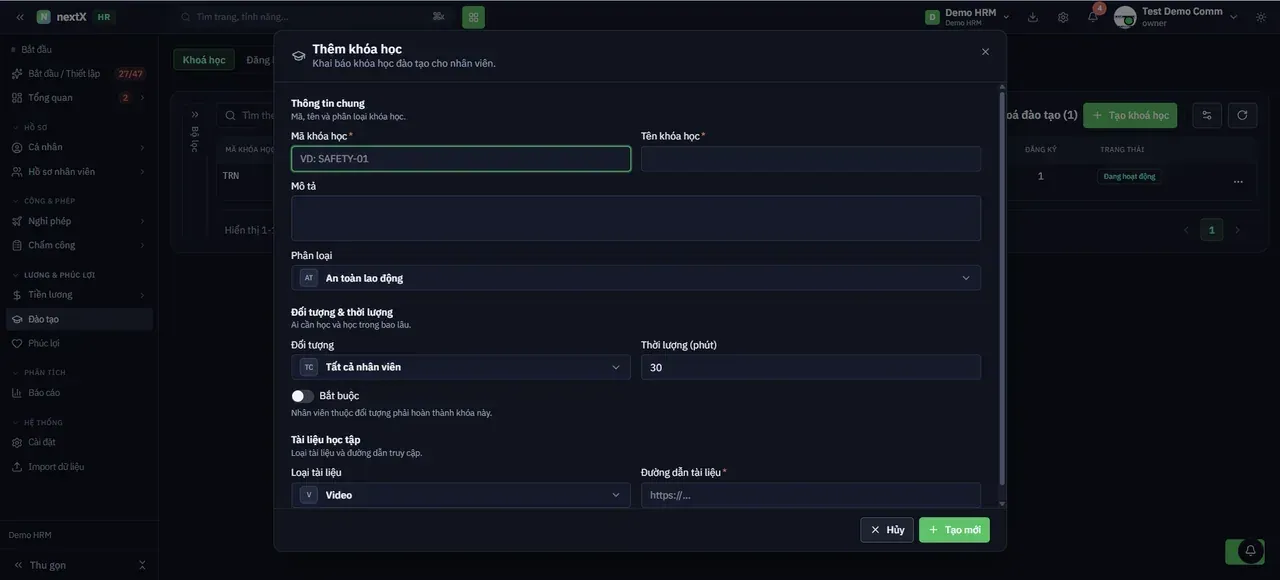Open the Đối tượng dropdown
The image size is (1280, 580).
pos(461,367)
